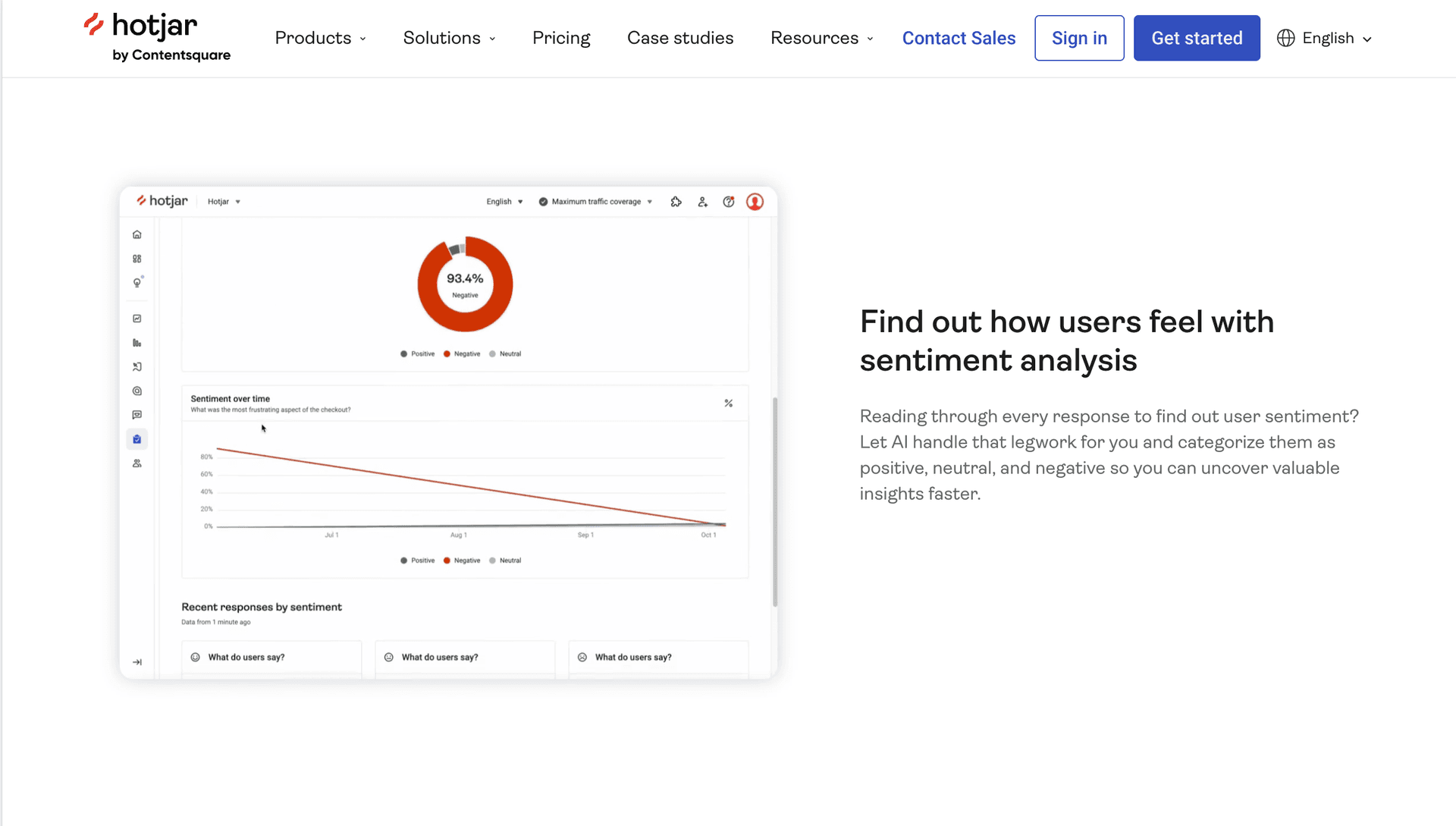
Task: Toggle Negative legend under the line chart
Action: pyautogui.click(x=462, y=561)
